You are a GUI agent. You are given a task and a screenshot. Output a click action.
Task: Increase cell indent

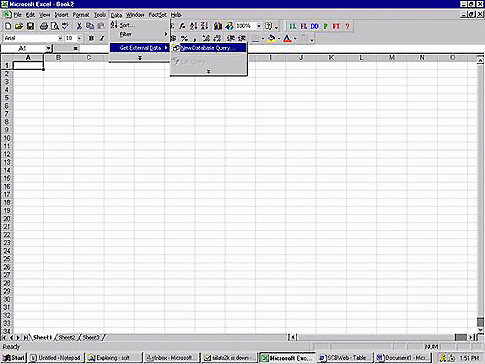[x=242, y=38]
